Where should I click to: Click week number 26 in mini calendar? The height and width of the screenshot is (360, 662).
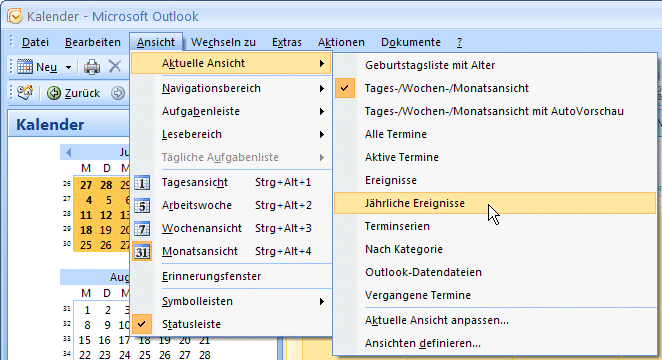(67, 184)
